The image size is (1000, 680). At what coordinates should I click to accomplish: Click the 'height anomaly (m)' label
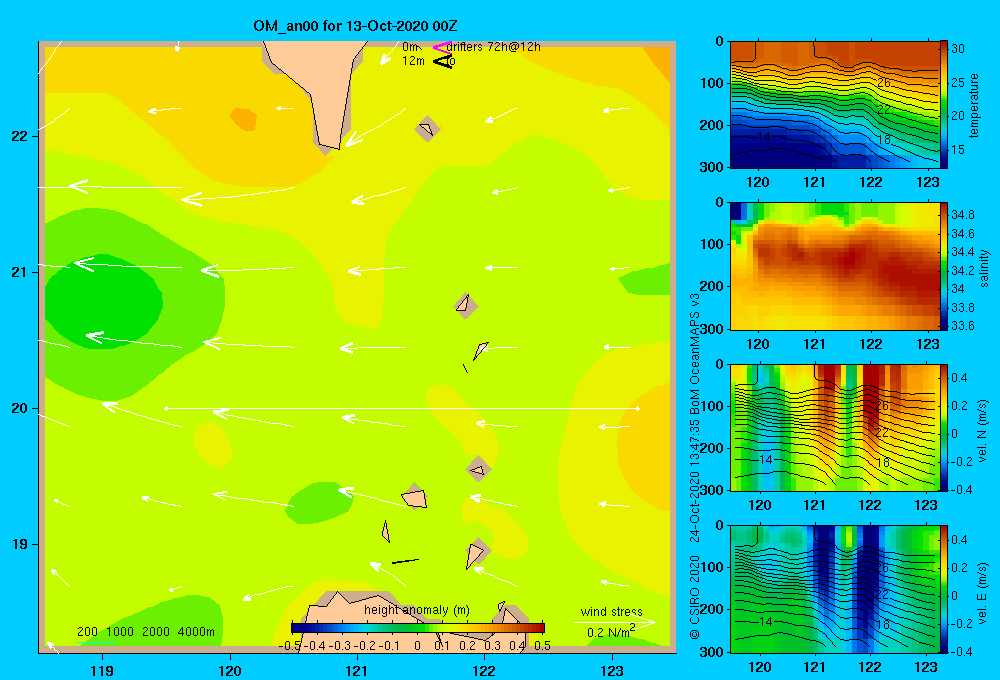(416, 610)
